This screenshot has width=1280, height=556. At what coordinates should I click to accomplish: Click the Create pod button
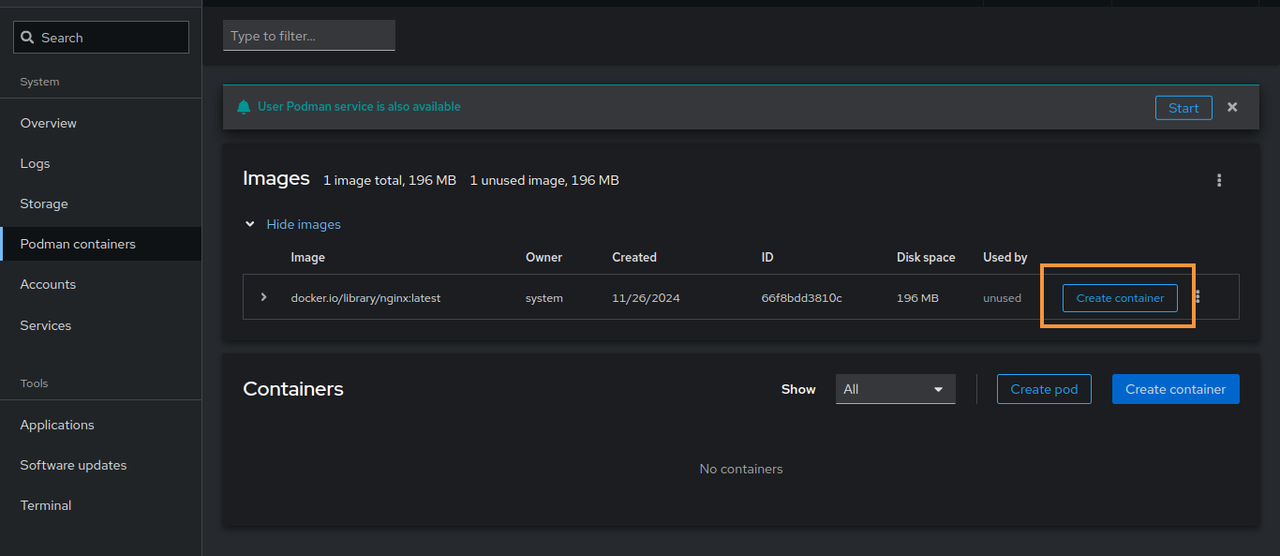pos(1044,389)
